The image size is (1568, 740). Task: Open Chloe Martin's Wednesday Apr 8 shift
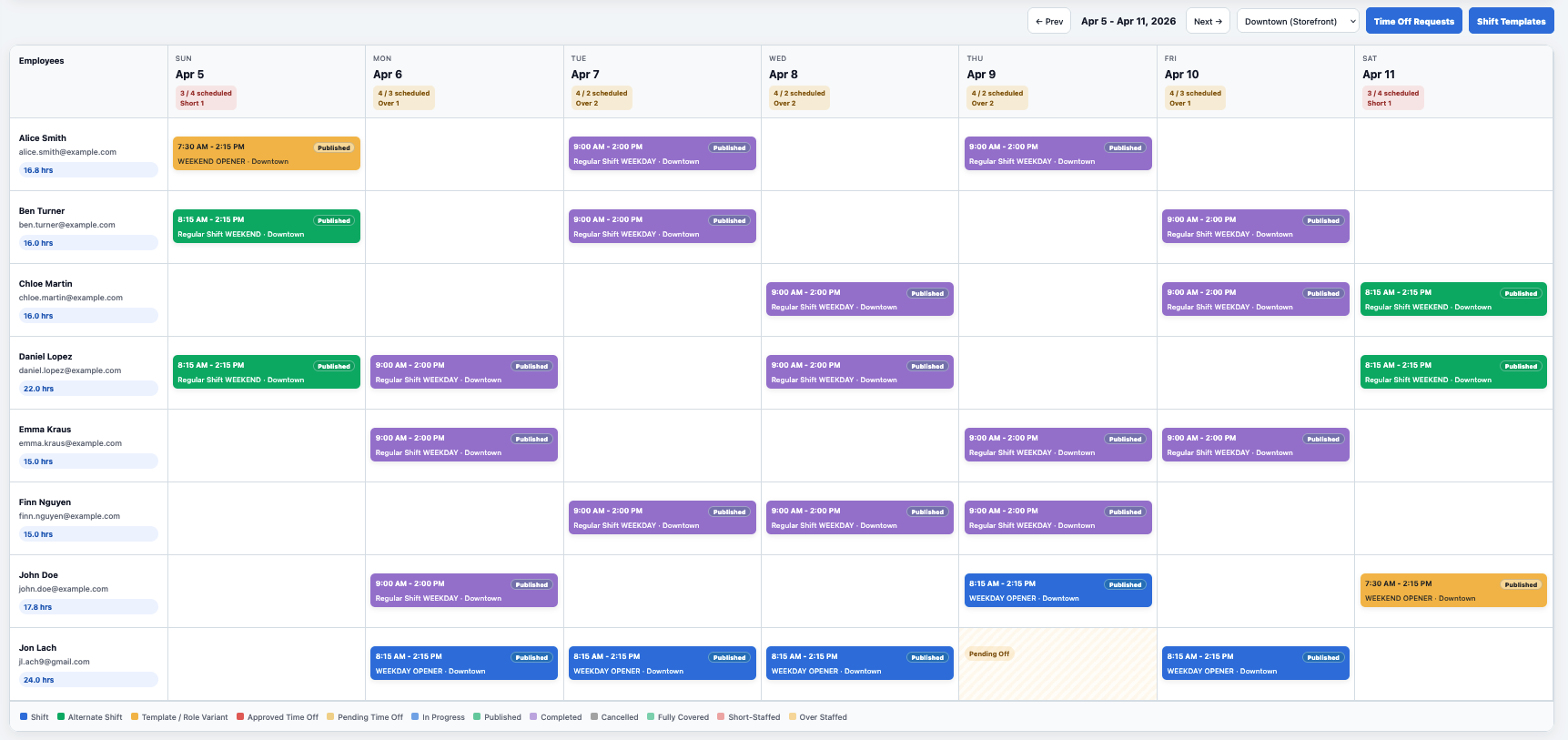click(860, 299)
